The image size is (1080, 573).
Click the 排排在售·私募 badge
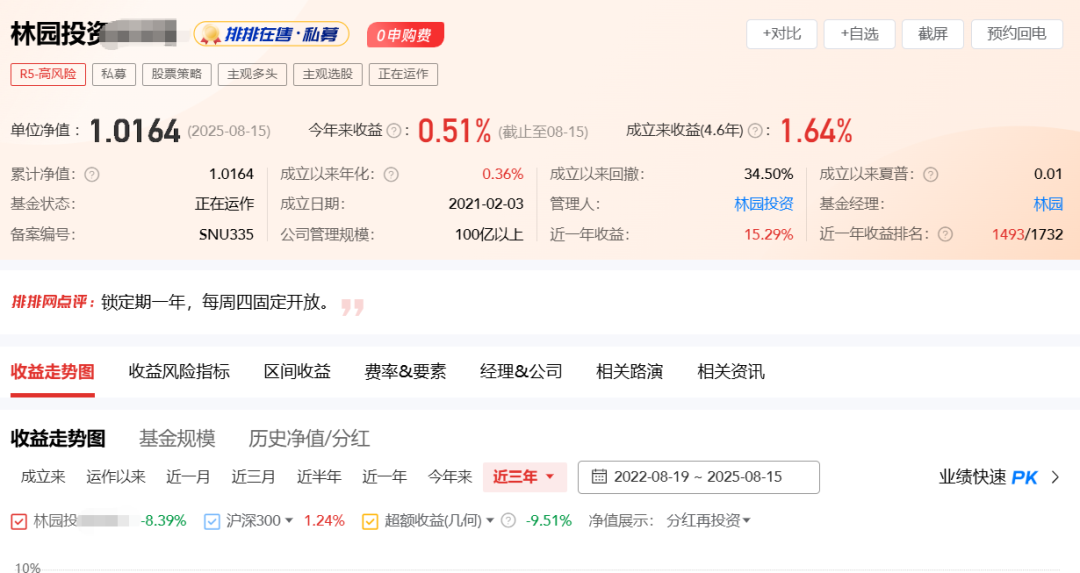(x=272, y=34)
